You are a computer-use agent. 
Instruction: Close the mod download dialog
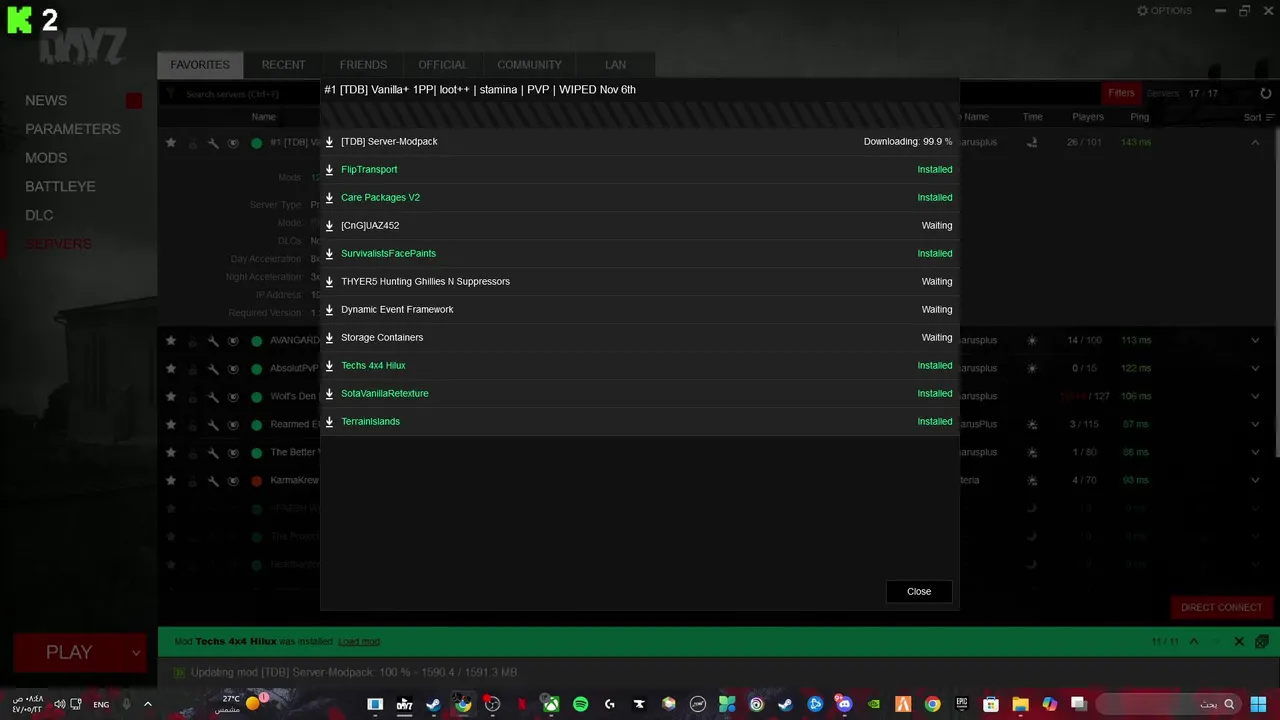coord(919,592)
